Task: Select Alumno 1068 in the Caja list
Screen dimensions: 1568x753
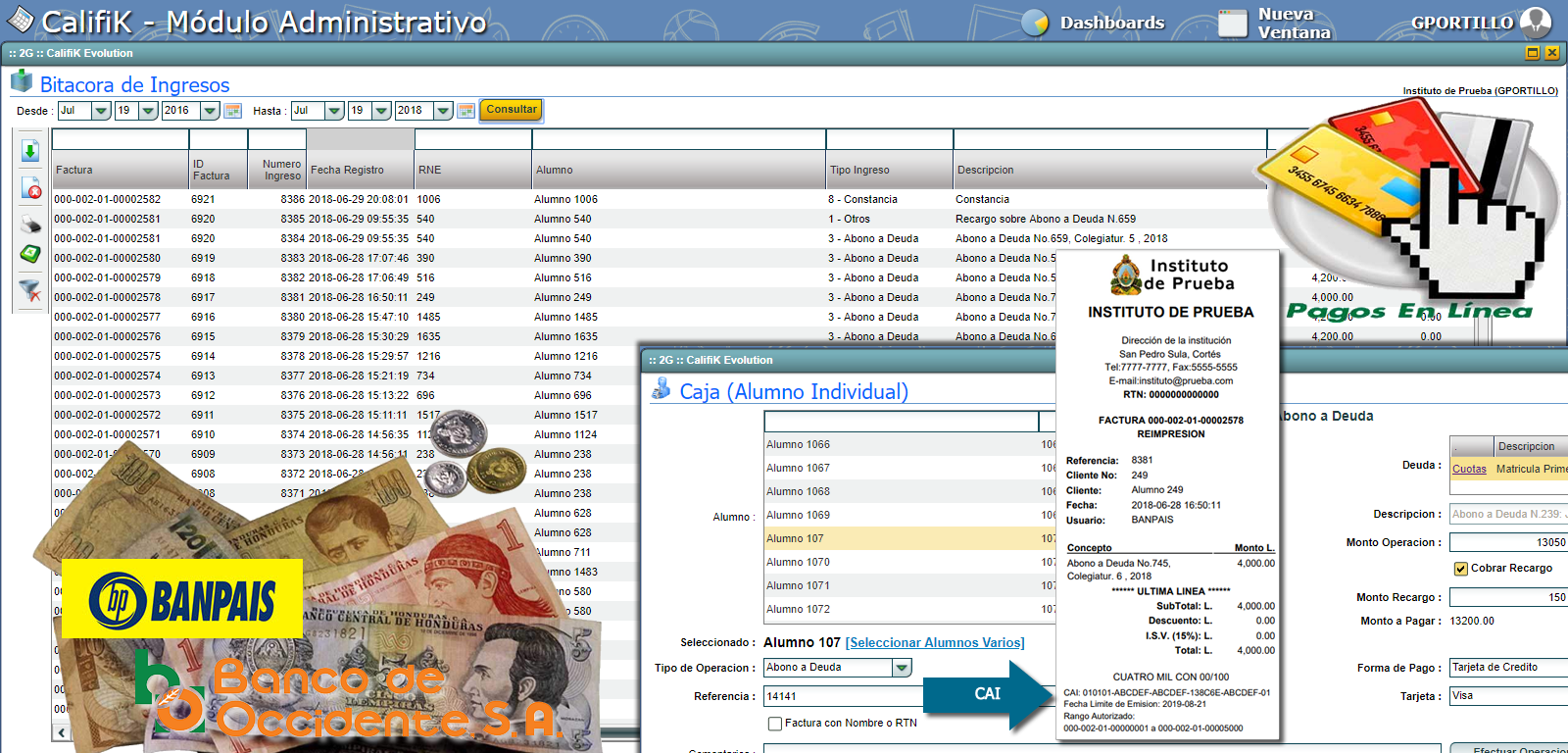Action: (909, 491)
